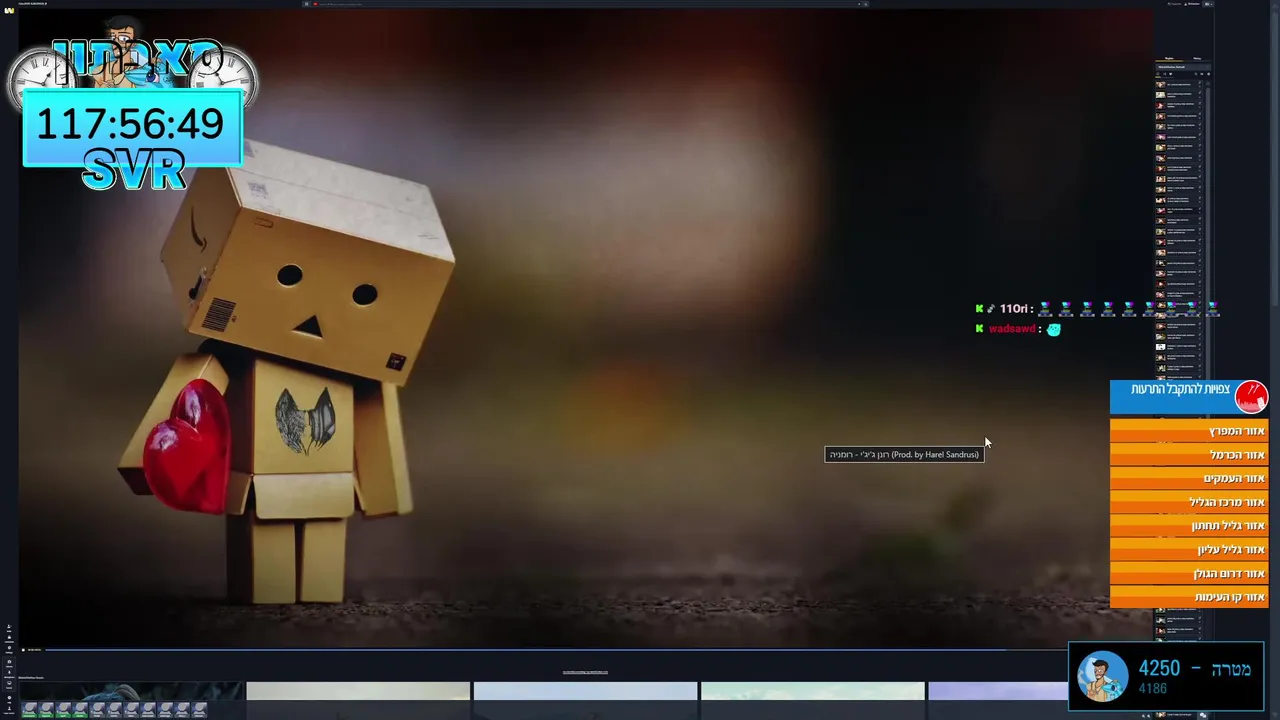Click the 110ri chat username

(x=1014, y=309)
